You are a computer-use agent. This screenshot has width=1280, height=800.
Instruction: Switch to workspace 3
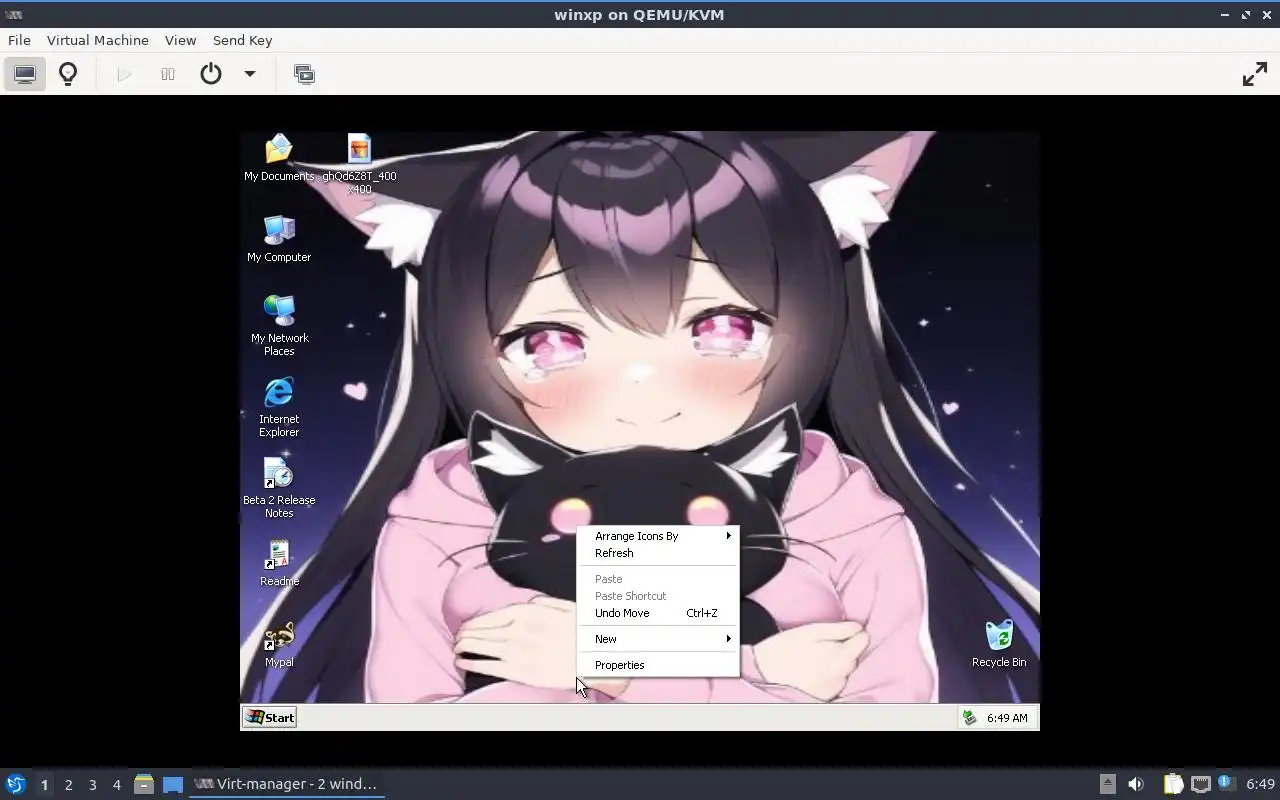coord(92,785)
